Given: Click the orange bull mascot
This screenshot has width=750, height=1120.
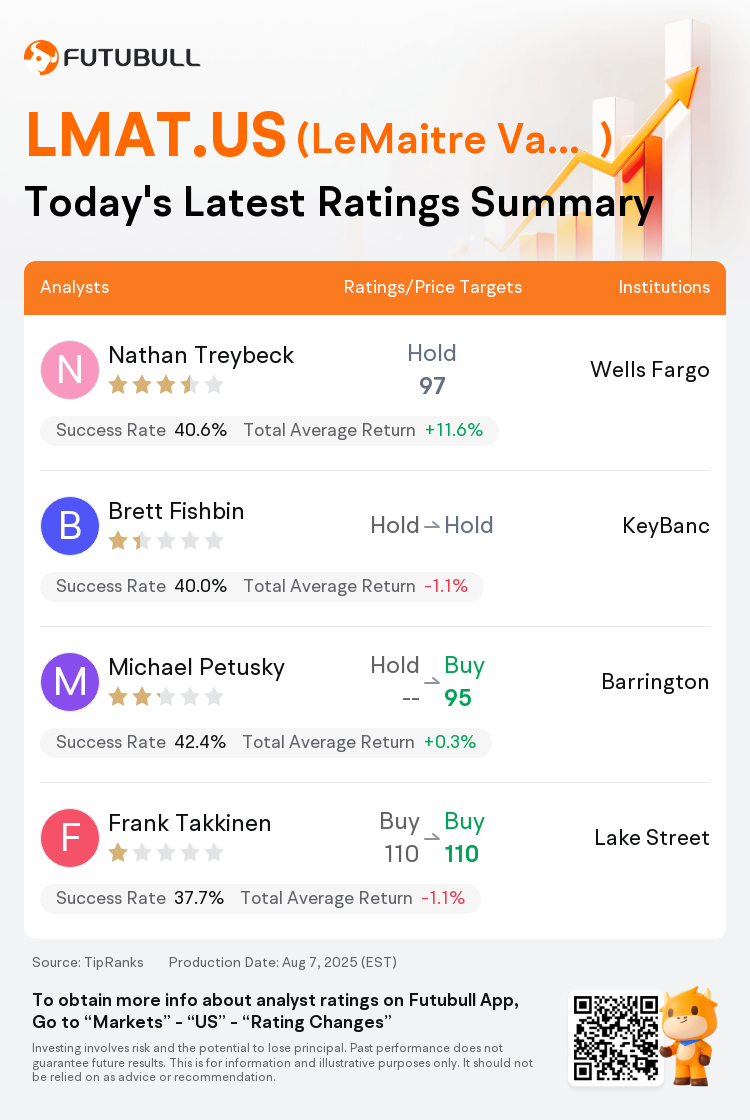Looking at the screenshot, I should (x=689, y=1036).
